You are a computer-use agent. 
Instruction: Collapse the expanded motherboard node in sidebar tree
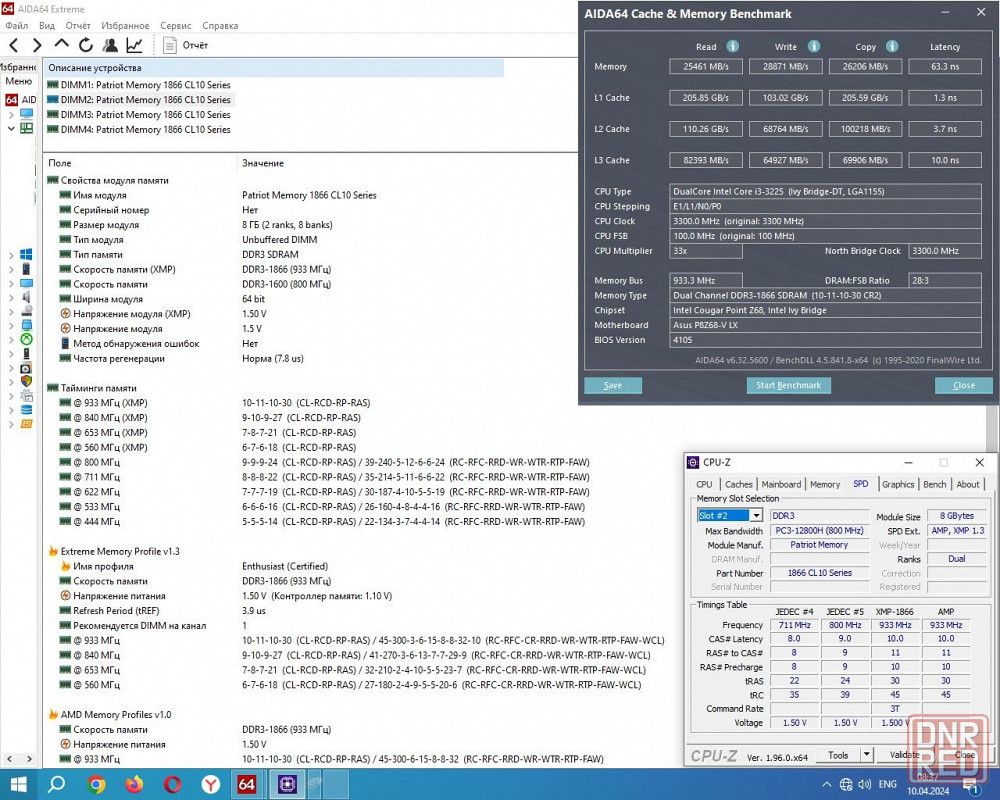[11, 128]
